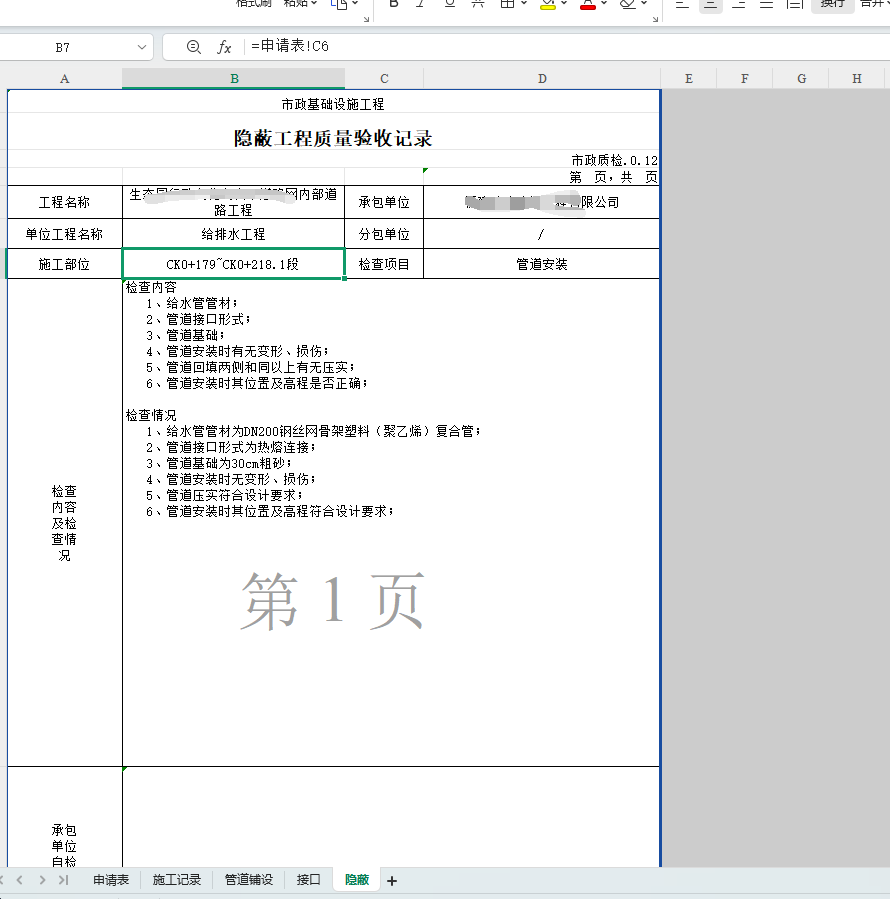Switch to the 申请表 sheet tab
The width and height of the screenshot is (890, 899).
(111, 880)
